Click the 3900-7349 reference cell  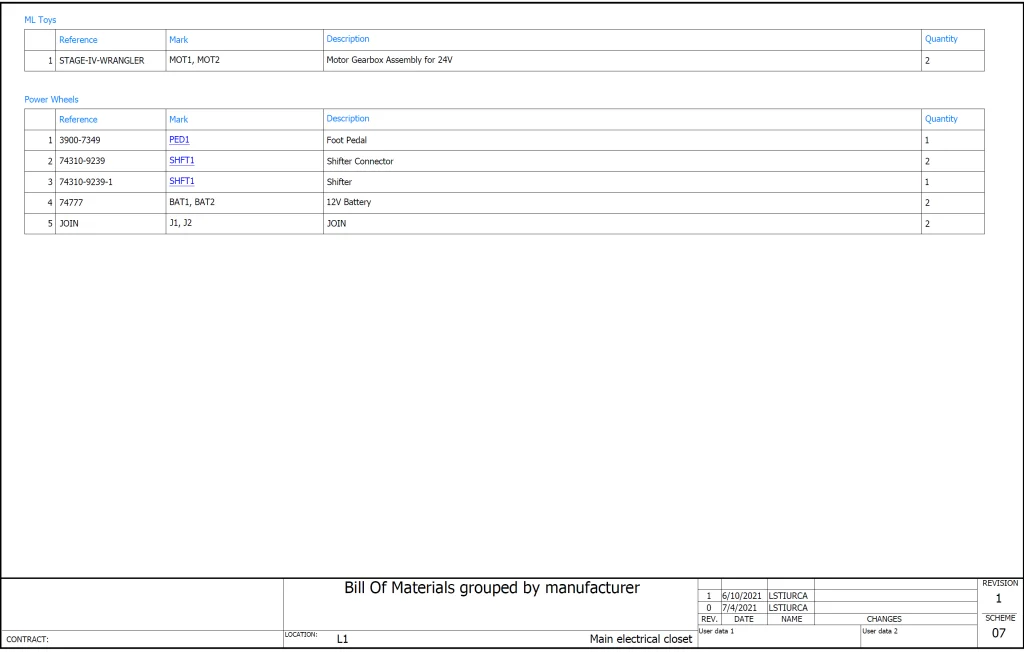click(x=79, y=140)
